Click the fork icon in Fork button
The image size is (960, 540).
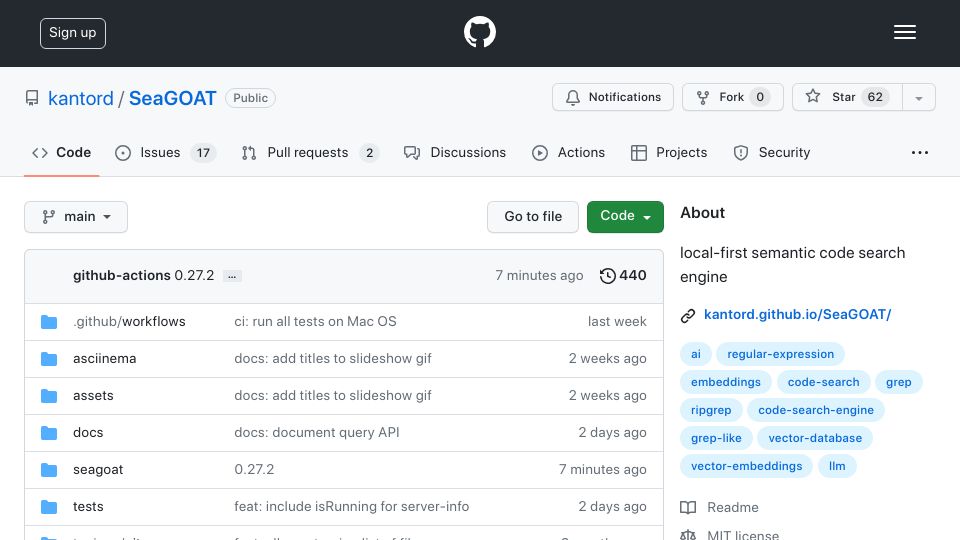(703, 97)
